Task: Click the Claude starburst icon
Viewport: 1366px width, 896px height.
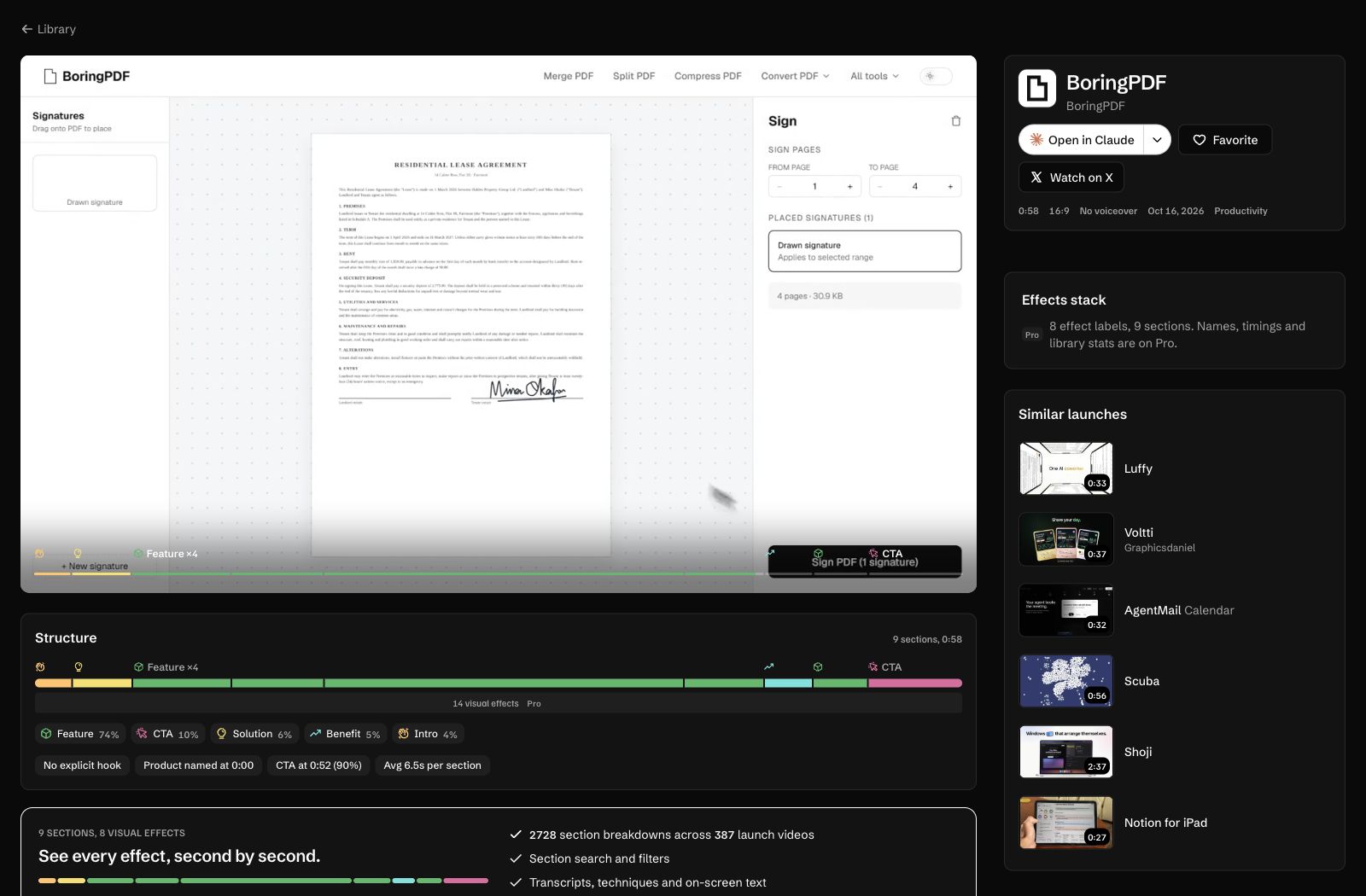Action: click(1036, 140)
